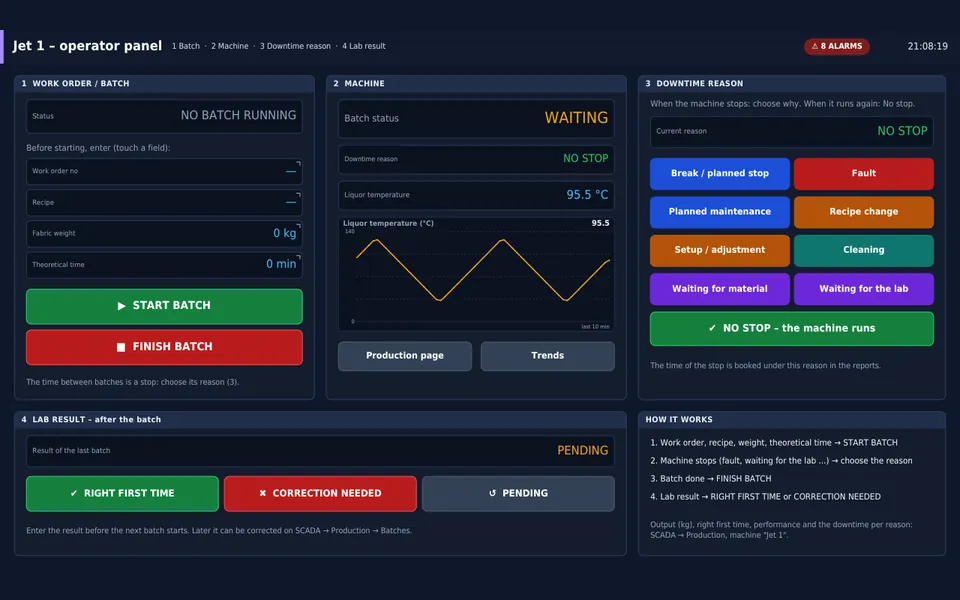Select NO STOP - the machine runs
This screenshot has height=600, width=960.
(792, 329)
